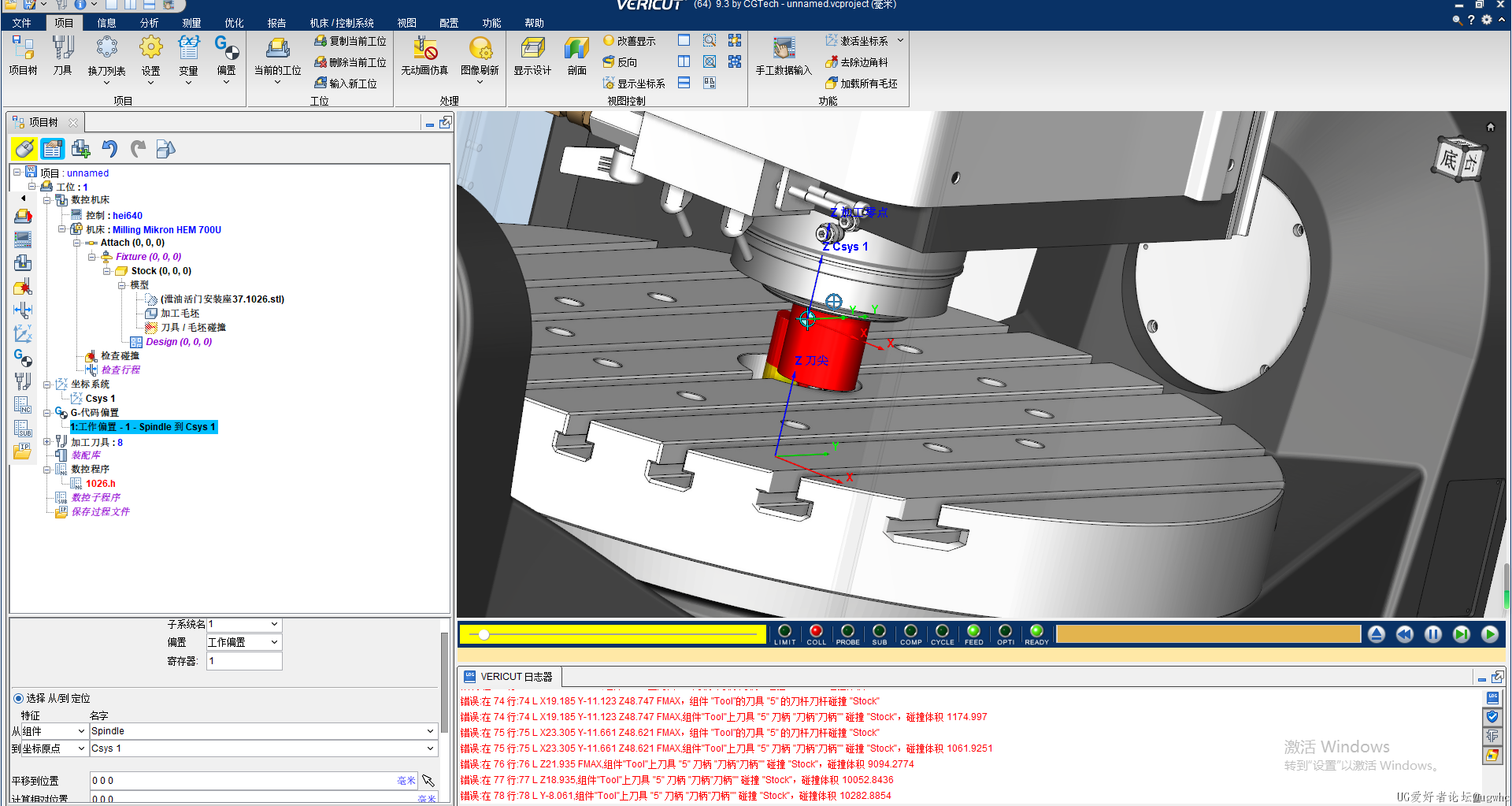Switch to the 帮助 ribbon tab

point(534,23)
